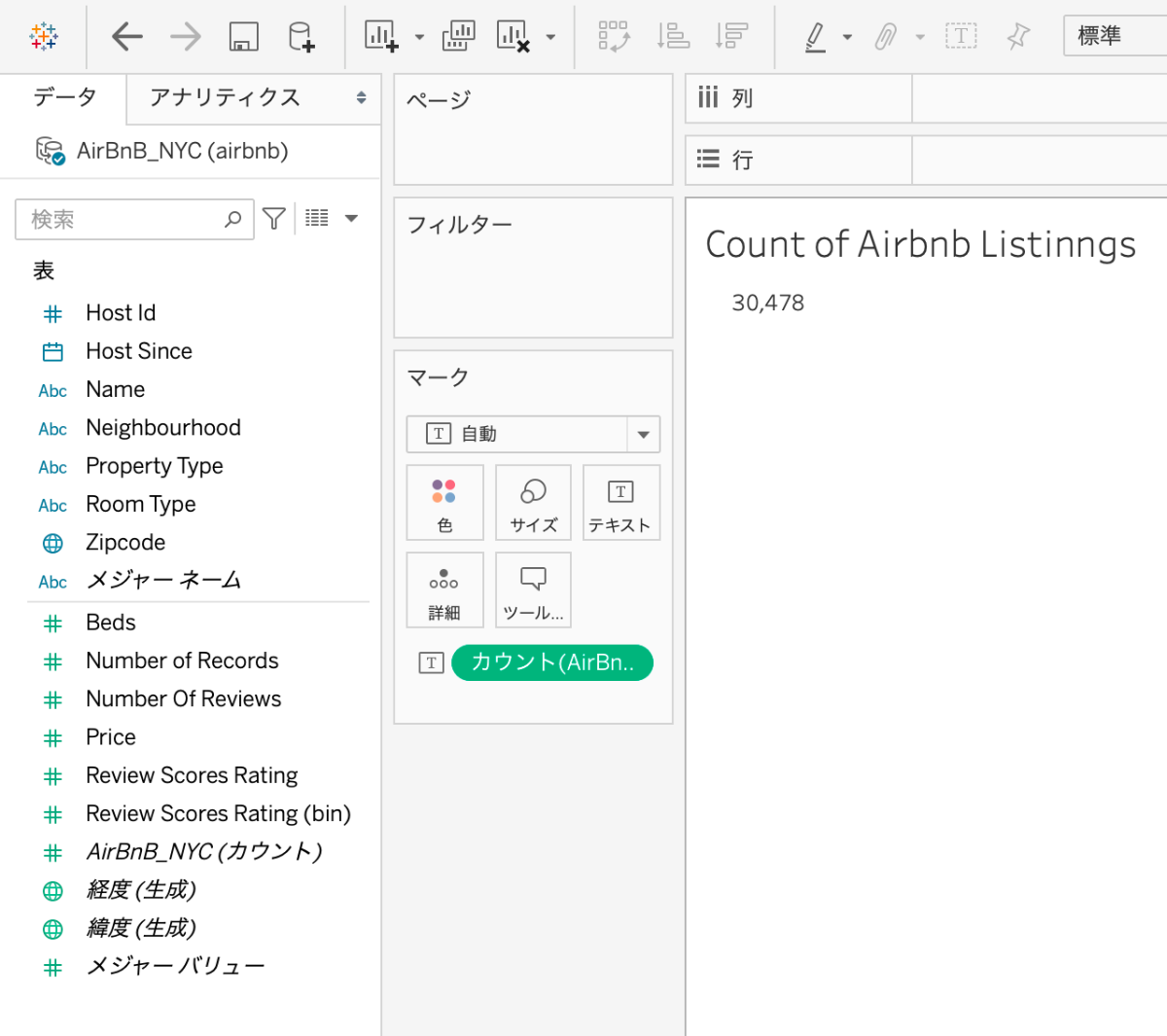This screenshot has width=1167, height=1036.
Task: Click the 行 rows shelf
Action: (x=926, y=160)
